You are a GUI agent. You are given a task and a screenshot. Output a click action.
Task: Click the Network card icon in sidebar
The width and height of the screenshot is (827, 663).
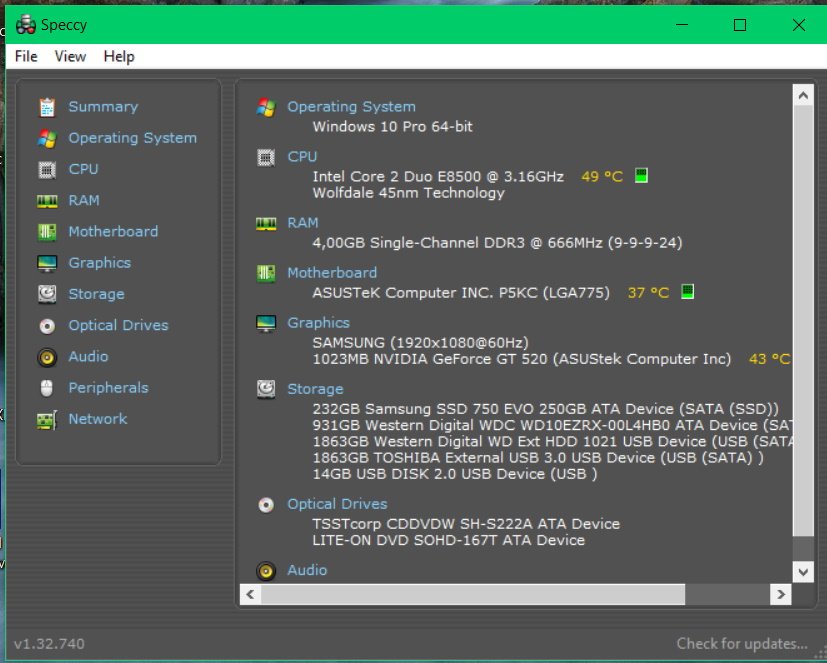(x=47, y=420)
